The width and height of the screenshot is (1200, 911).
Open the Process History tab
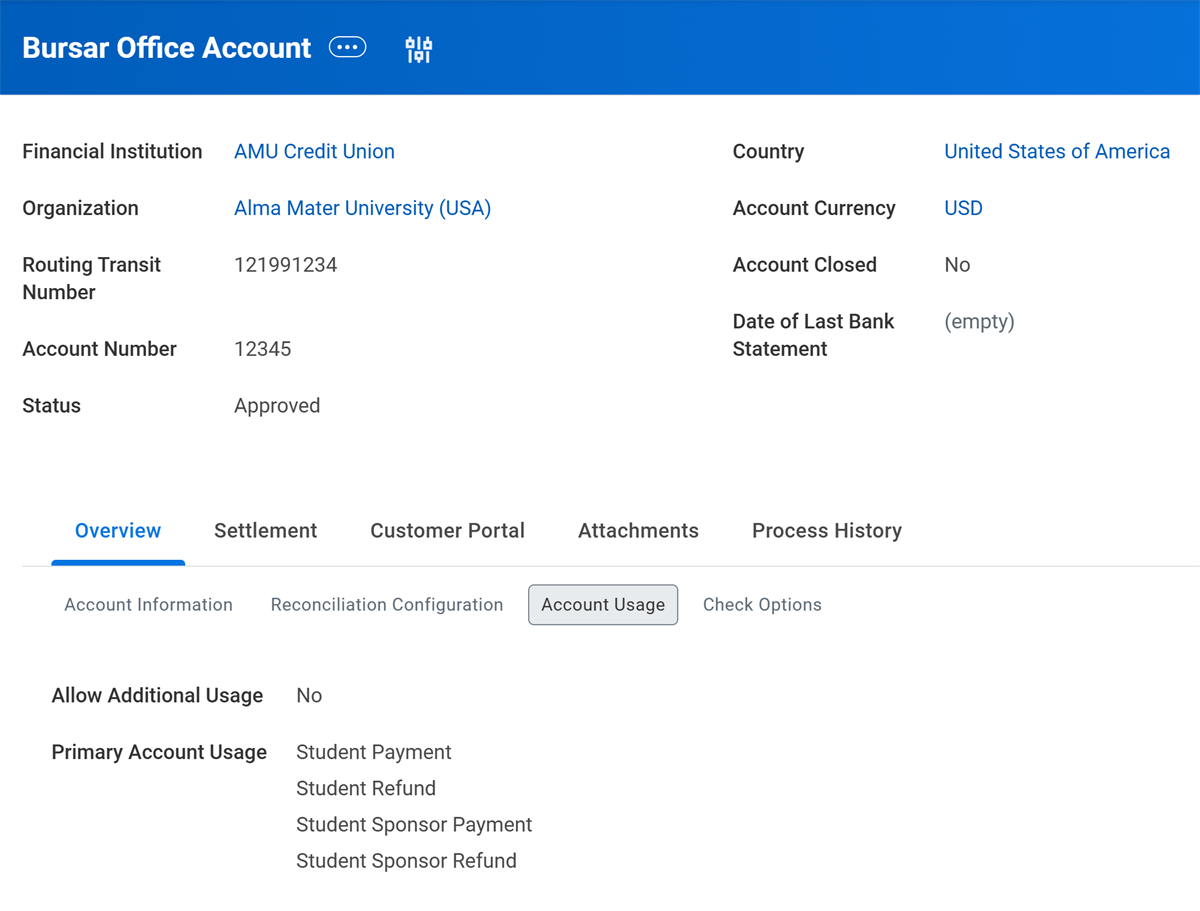click(x=827, y=531)
